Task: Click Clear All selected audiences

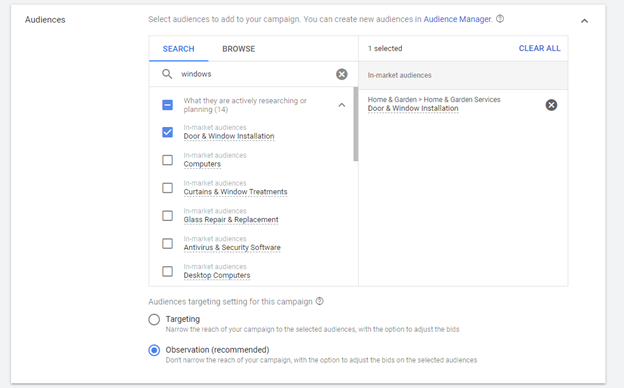Action: click(x=539, y=48)
